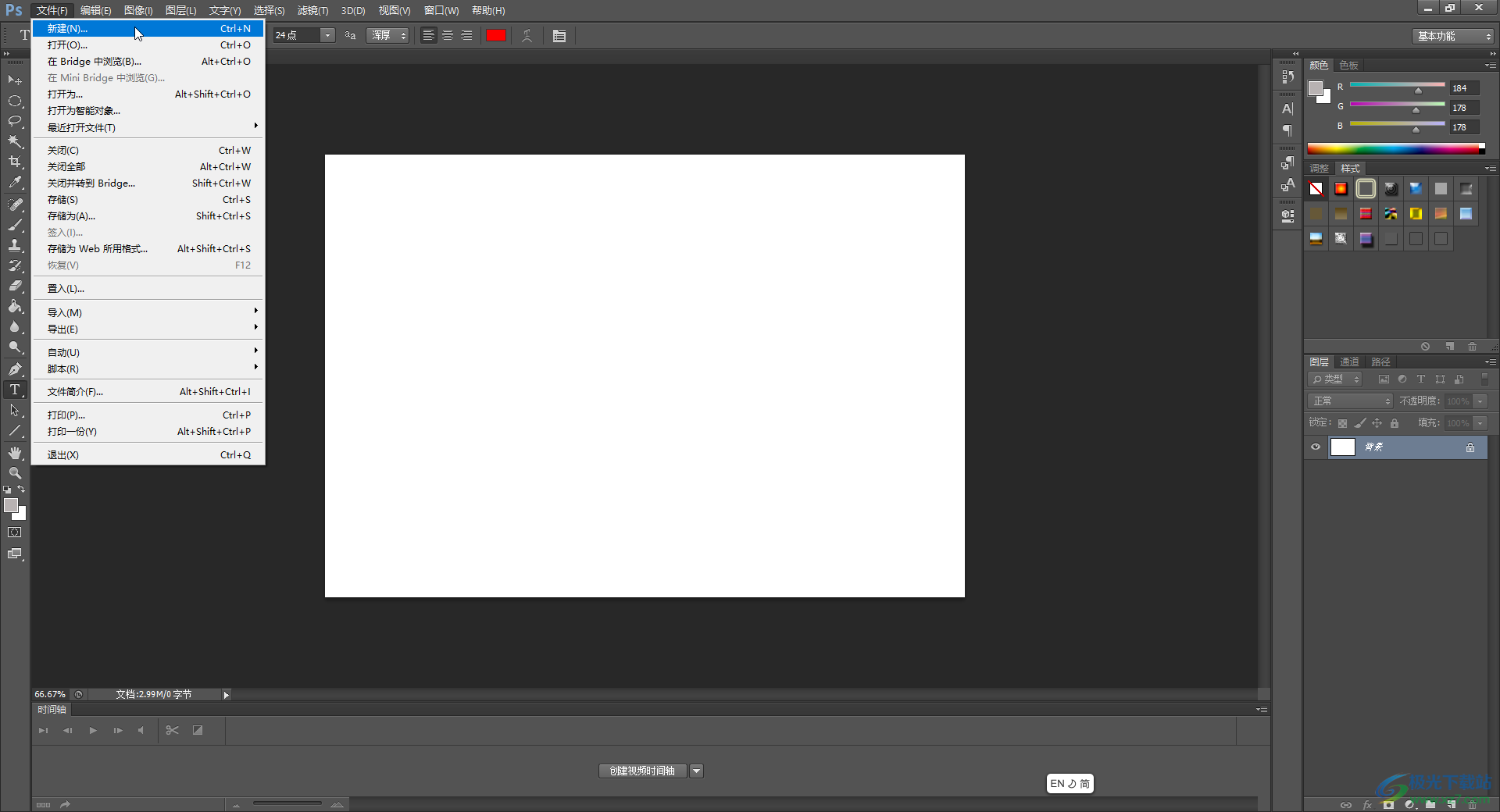Toggle lock position in Layers panel
This screenshot has width=1500, height=812.
coord(1377,423)
